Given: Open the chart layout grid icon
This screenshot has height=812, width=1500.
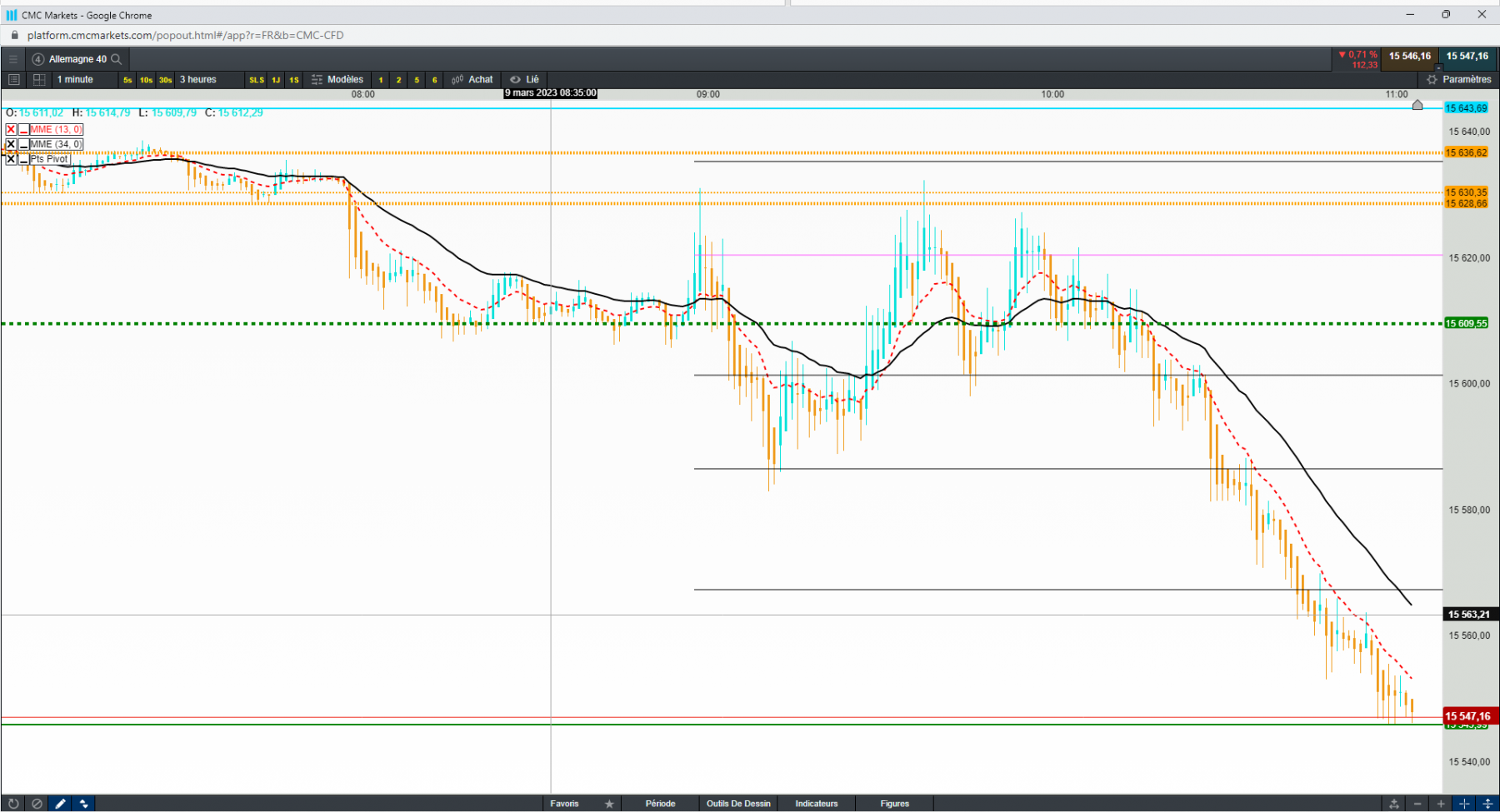Looking at the screenshot, I should pos(39,80).
